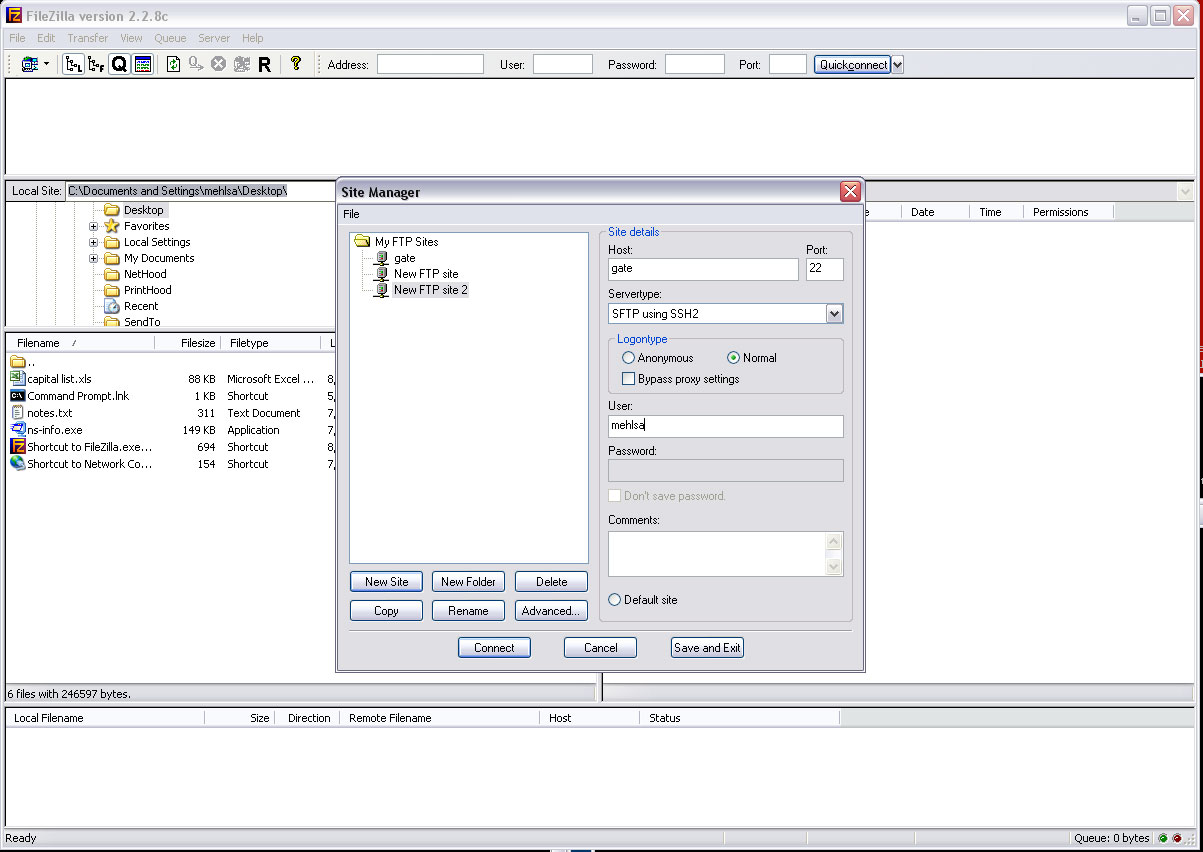1203x852 pixels.
Task: Click the ns-info.exe application icon
Action: coord(17,430)
